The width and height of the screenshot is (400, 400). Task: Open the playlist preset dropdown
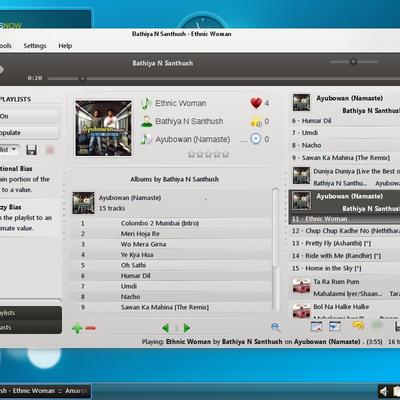pyautogui.click(x=9, y=149)
